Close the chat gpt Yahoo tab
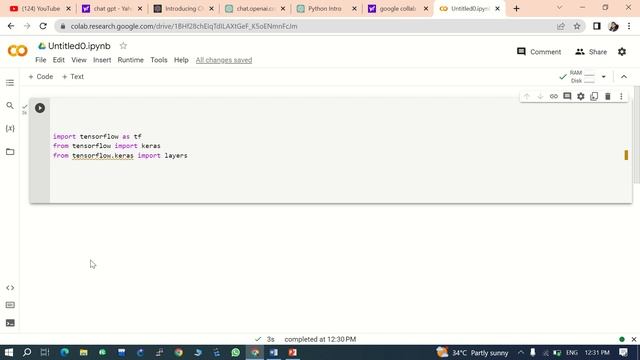 [x=140, y=9]
